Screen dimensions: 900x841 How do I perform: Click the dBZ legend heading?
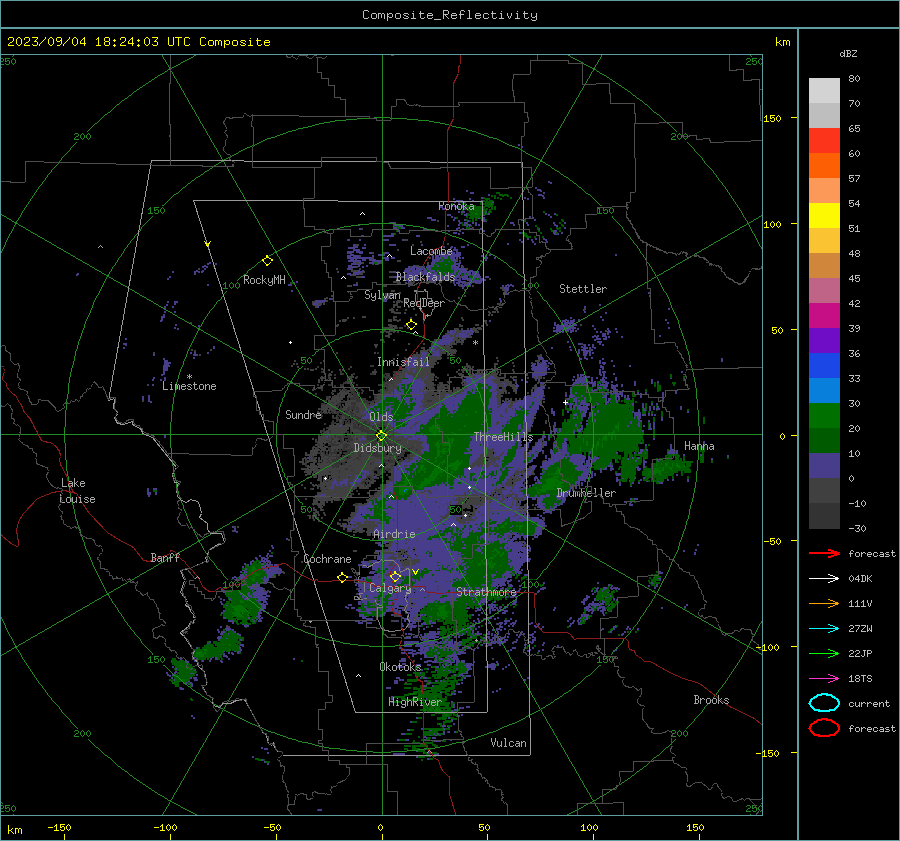pyautogui.click(x=848, y=53)
